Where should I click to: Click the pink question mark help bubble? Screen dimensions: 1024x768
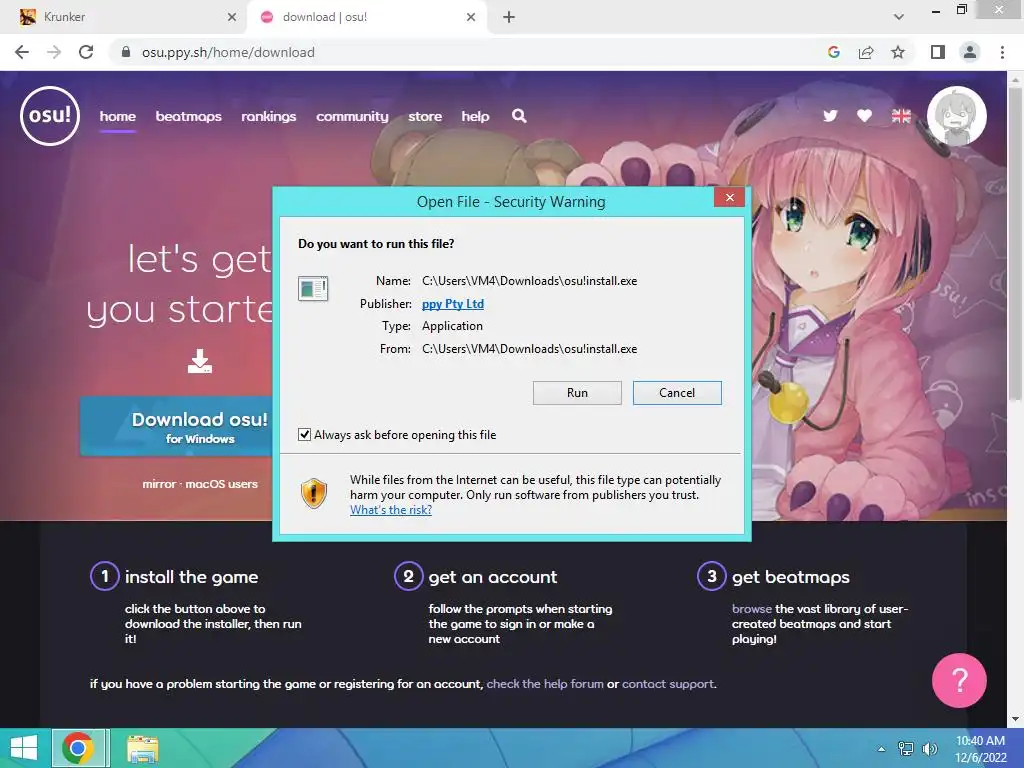pos(959,680)
